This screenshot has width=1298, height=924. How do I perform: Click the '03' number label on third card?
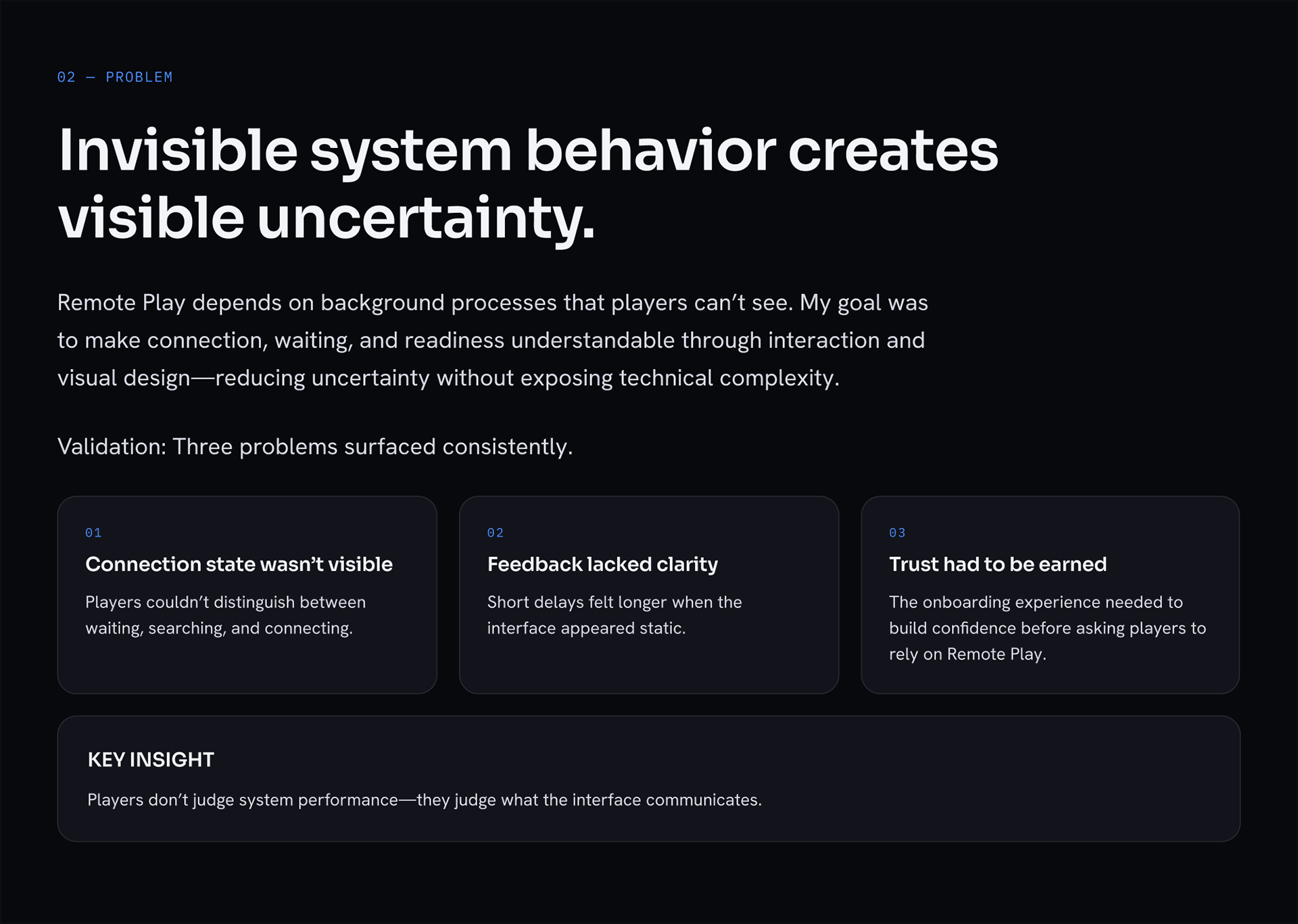[897, 533]
